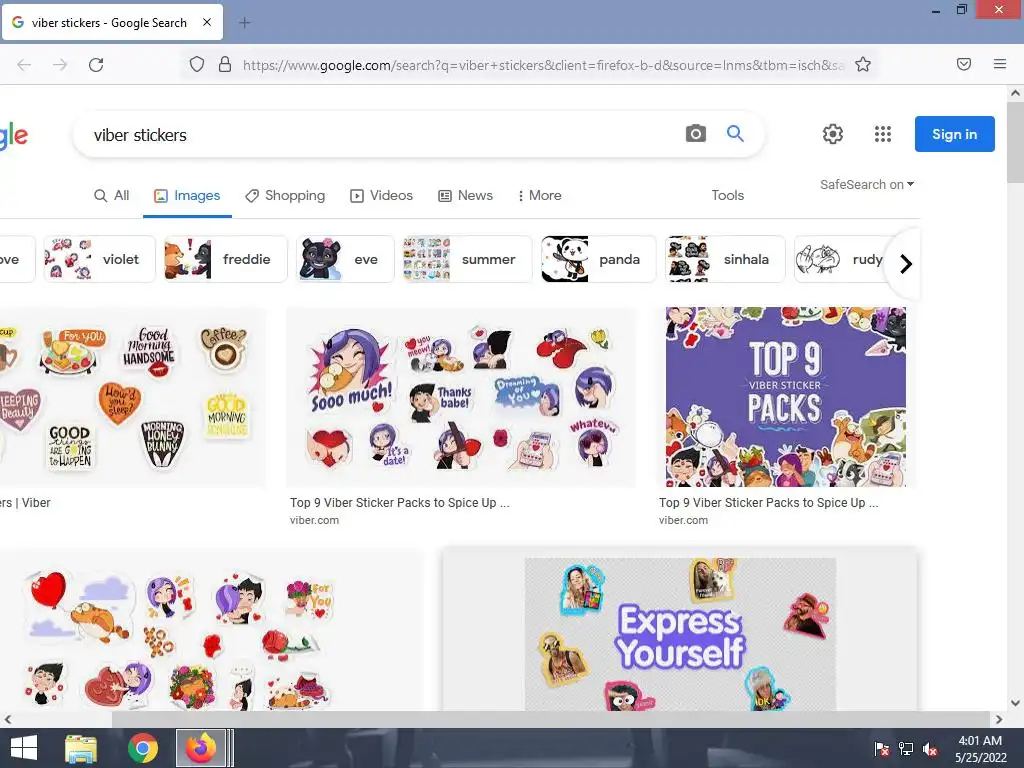
Task: Filter by the violet chip
Action: click(x=100, y=259)
